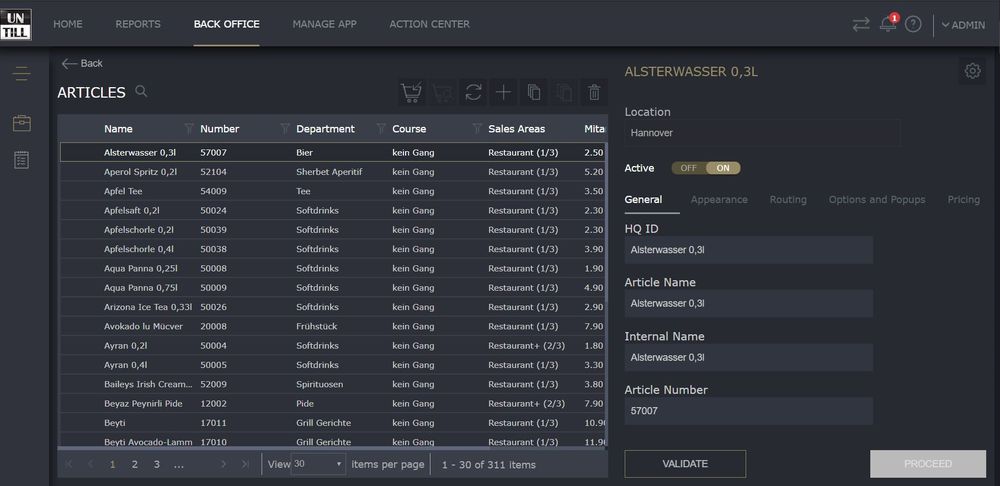
Task: Select the Aperol Spritz 0,2l row
Action: (332, 172)
